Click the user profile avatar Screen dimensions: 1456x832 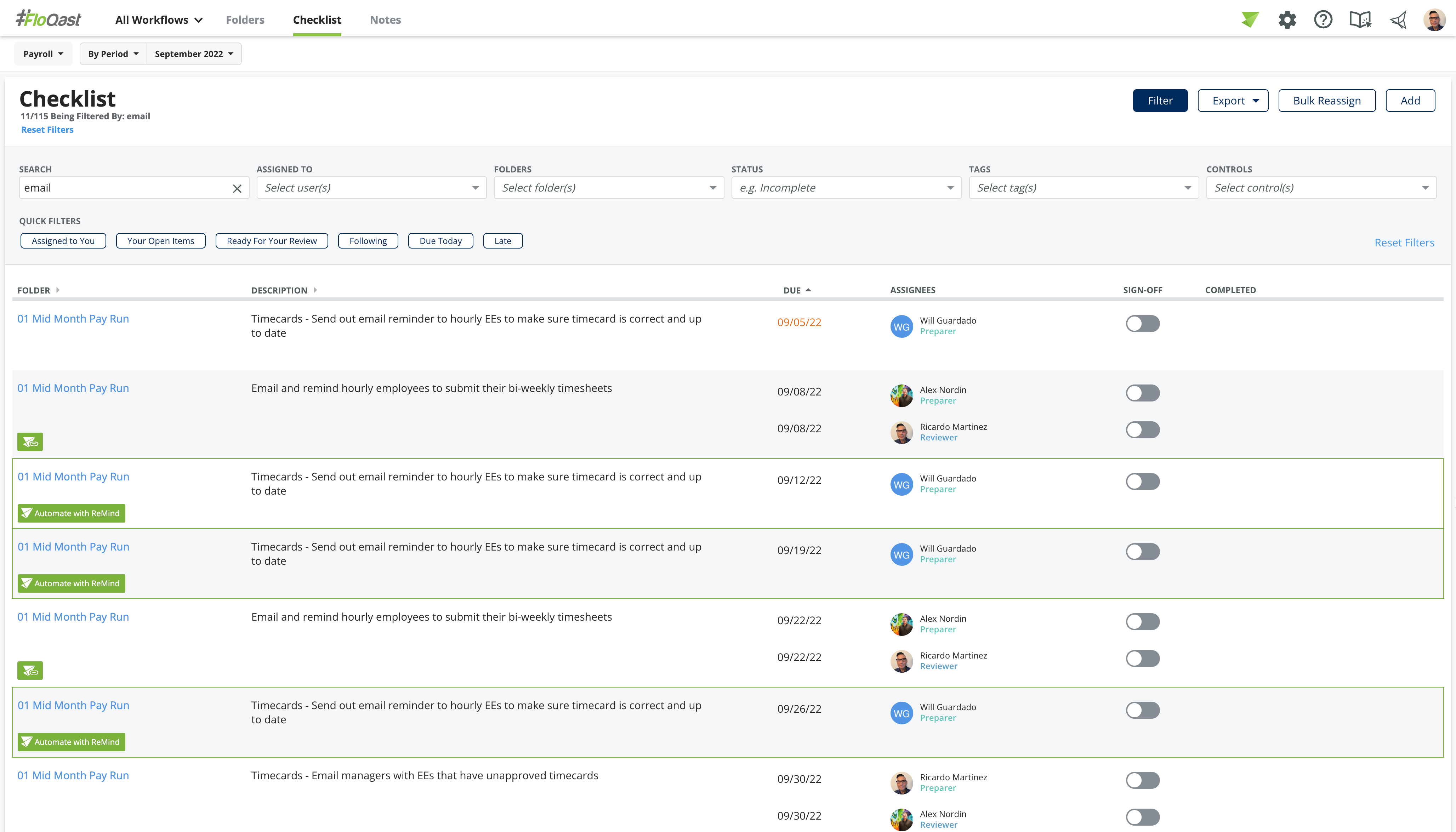(x=1434, y=20)
